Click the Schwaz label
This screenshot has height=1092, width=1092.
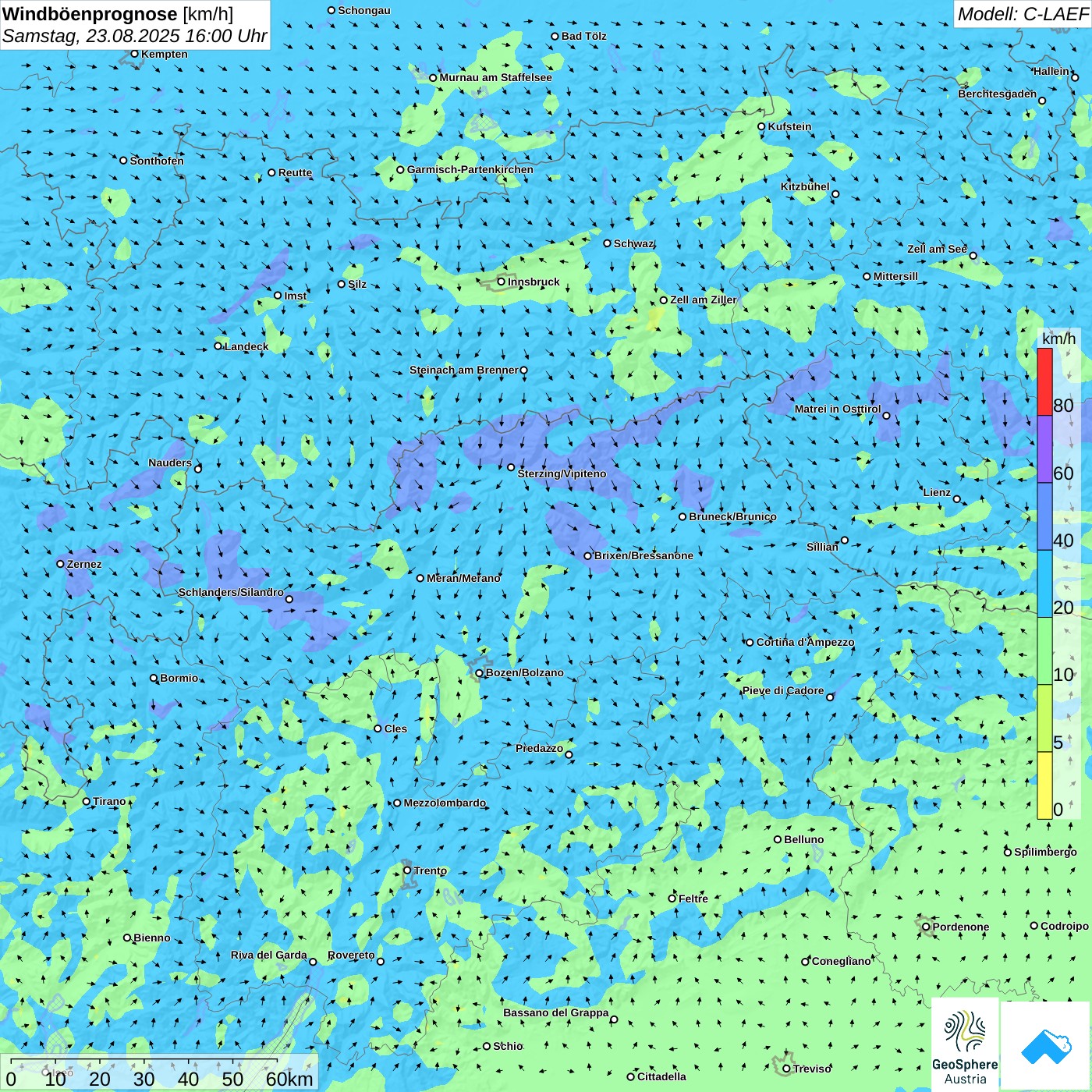click(x=633, y=243)
